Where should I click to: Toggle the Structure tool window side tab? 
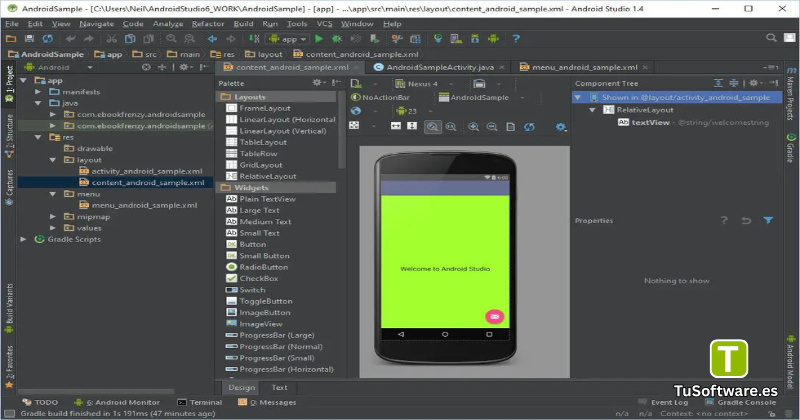(9, 135)
